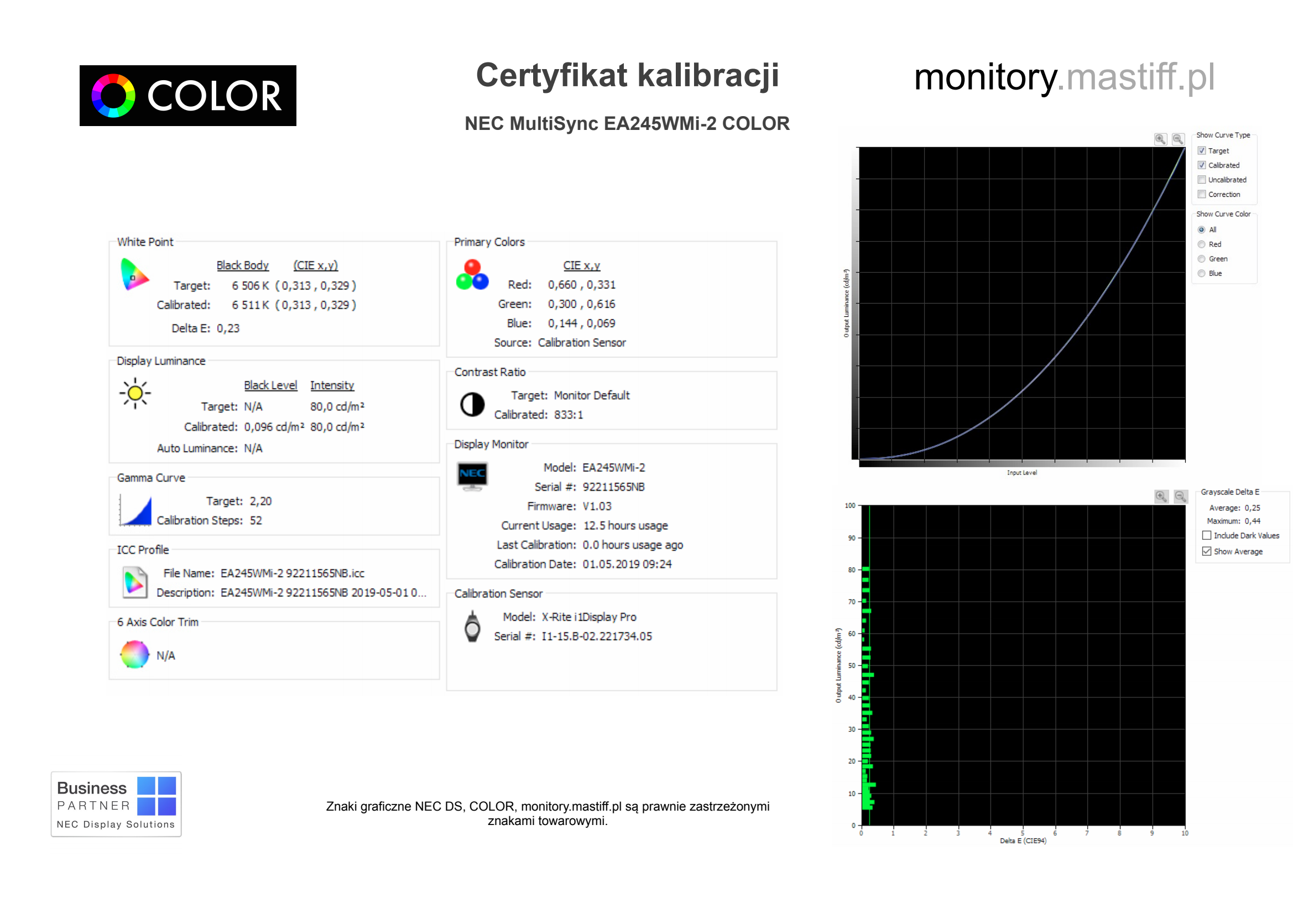
Task: Click the Black Body underlined header
Action: coord(242,265)
